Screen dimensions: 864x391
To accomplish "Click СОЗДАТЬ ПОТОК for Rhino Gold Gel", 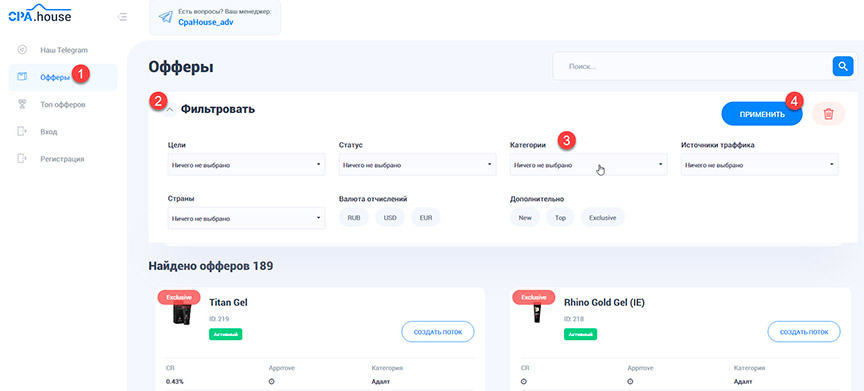I will click(x=804, y=332).
